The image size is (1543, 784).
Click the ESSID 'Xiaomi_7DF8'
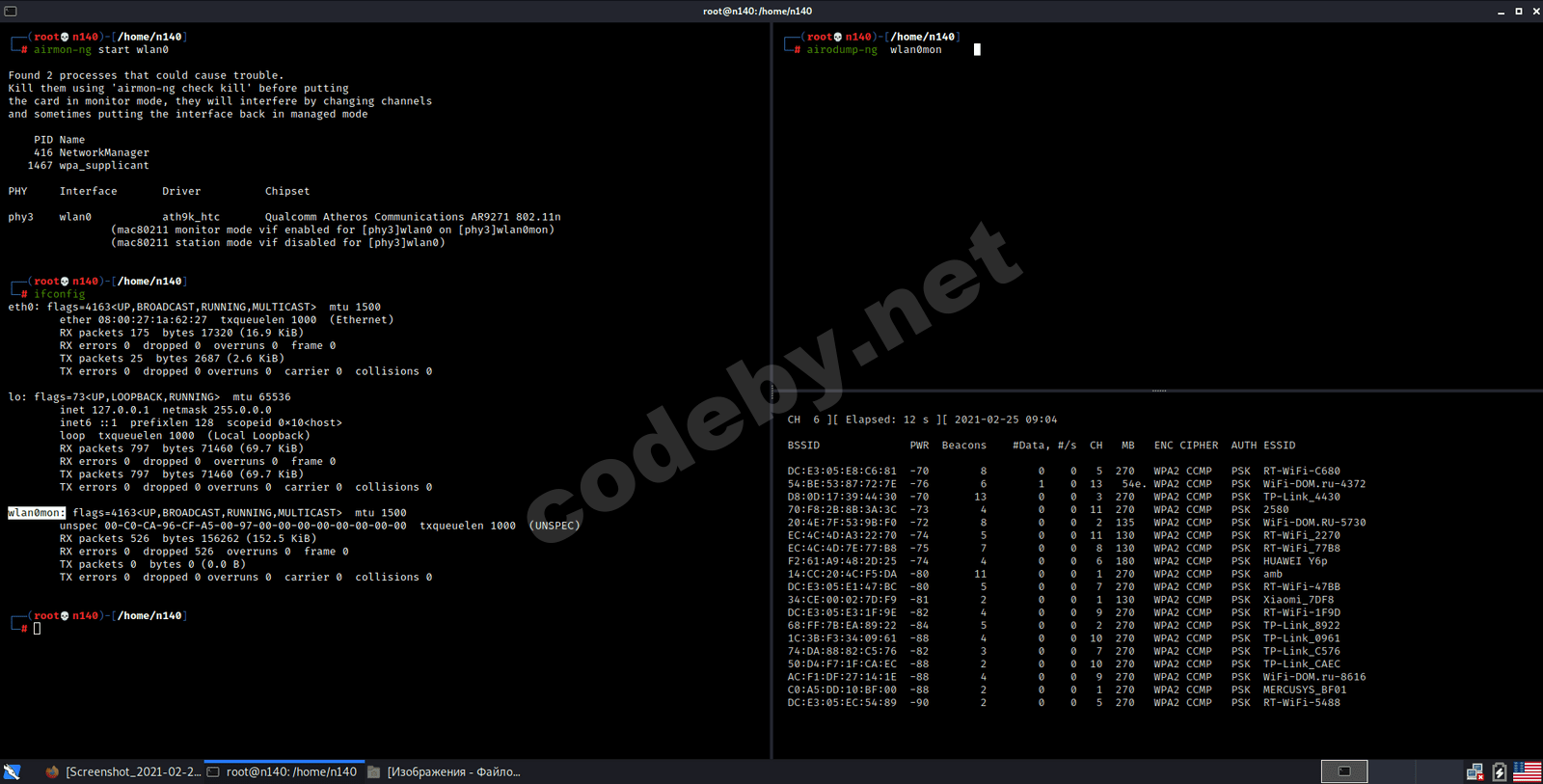[1299, 600]
